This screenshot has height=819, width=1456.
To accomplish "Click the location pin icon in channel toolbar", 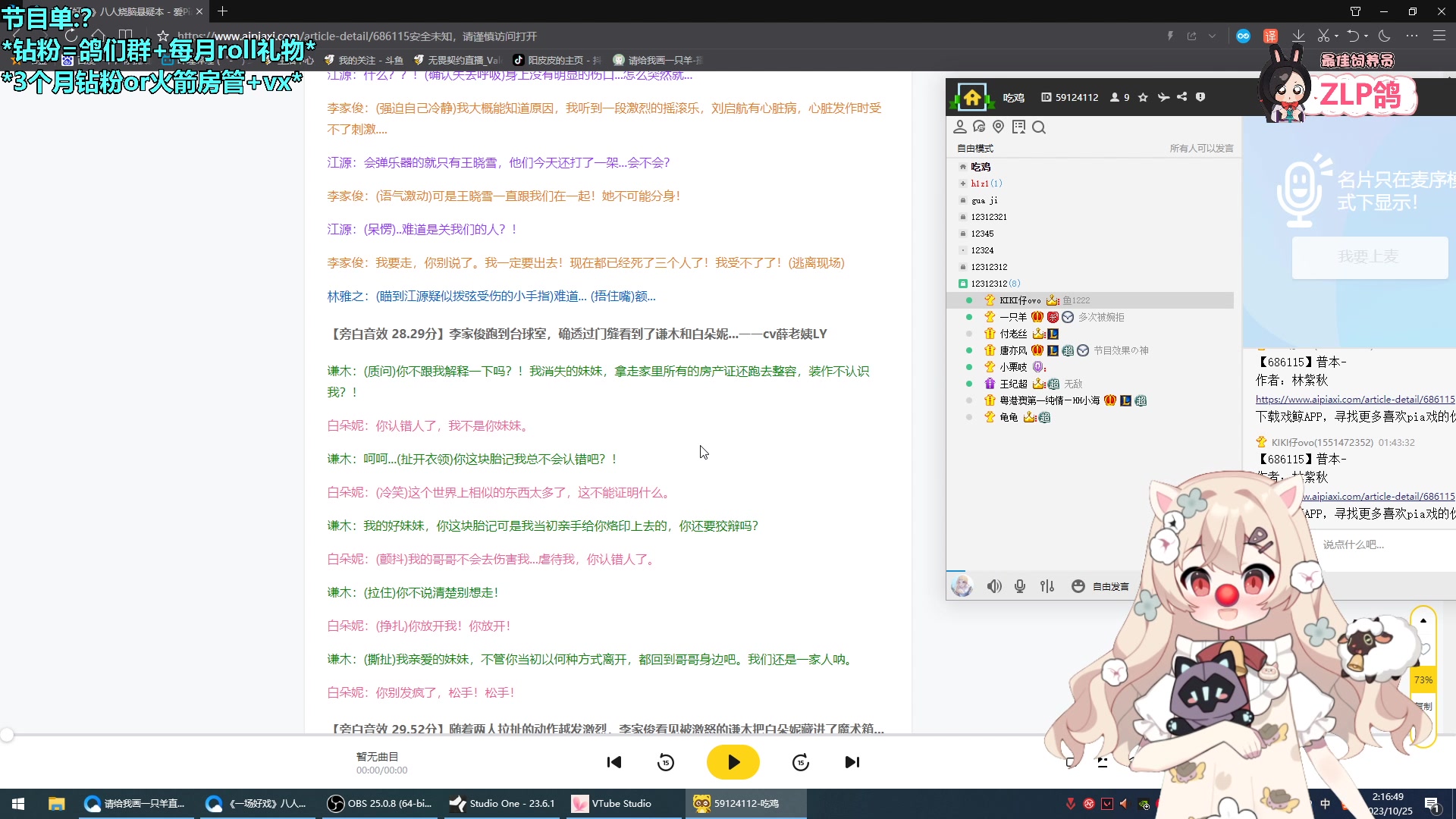I will pyautogui.click(x=999, y=127).
